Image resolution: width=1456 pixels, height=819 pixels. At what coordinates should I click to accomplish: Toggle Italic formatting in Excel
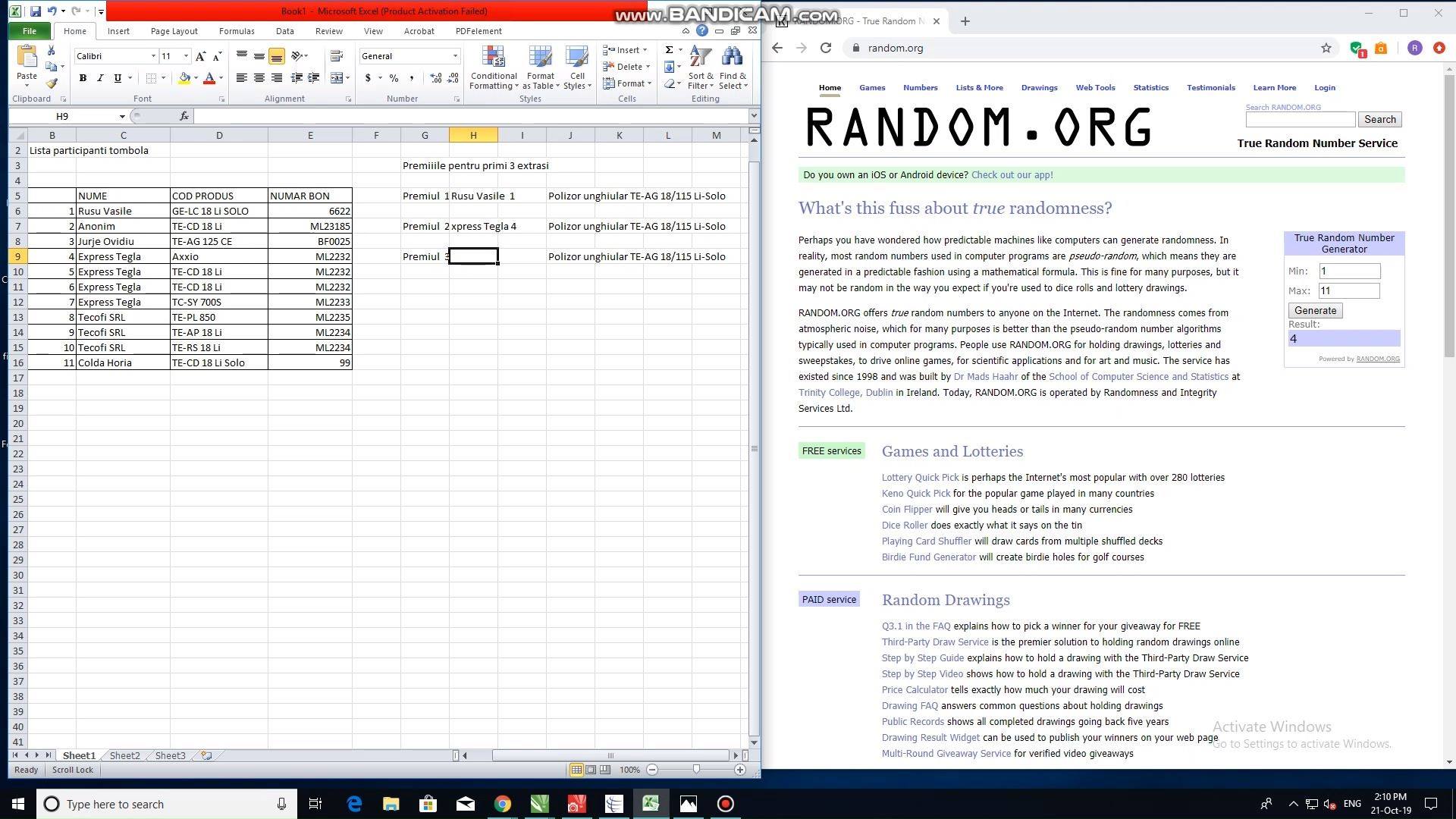[100, 78]
